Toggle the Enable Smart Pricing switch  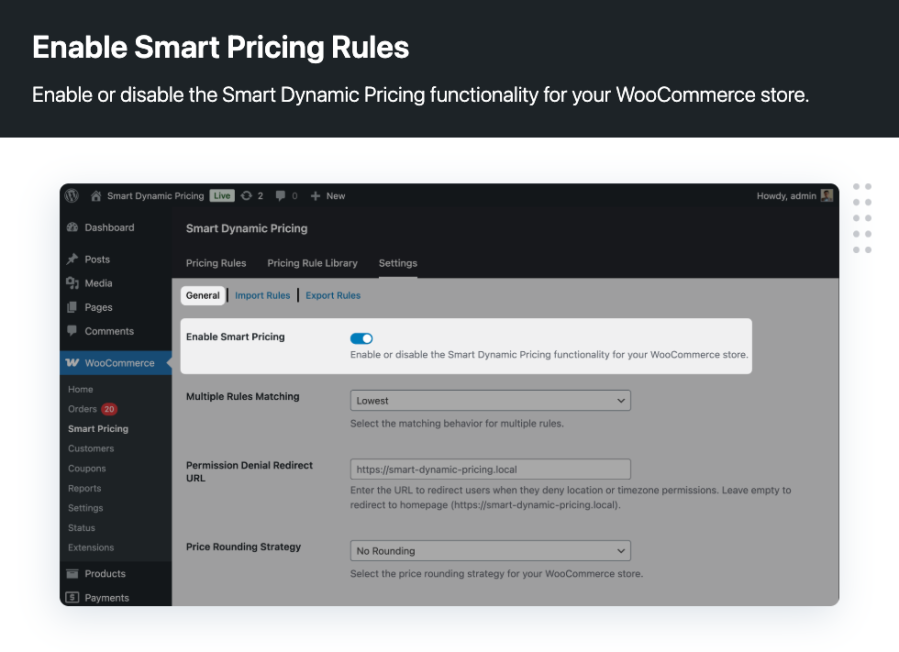[361, 339]
